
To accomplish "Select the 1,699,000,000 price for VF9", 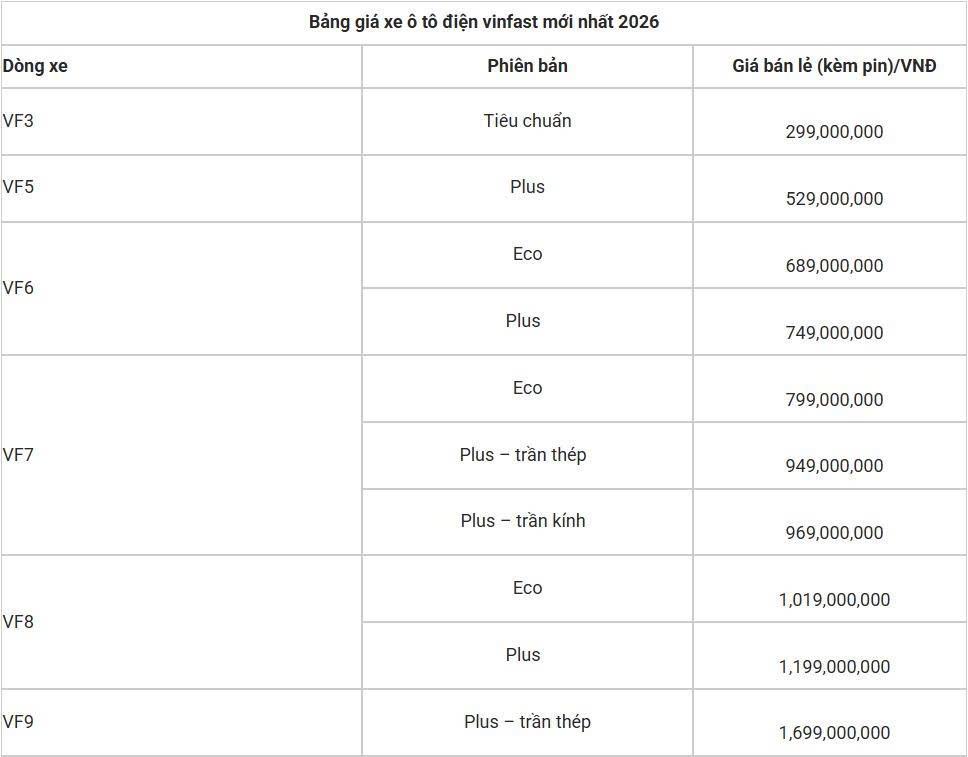I will pos(834,733).
